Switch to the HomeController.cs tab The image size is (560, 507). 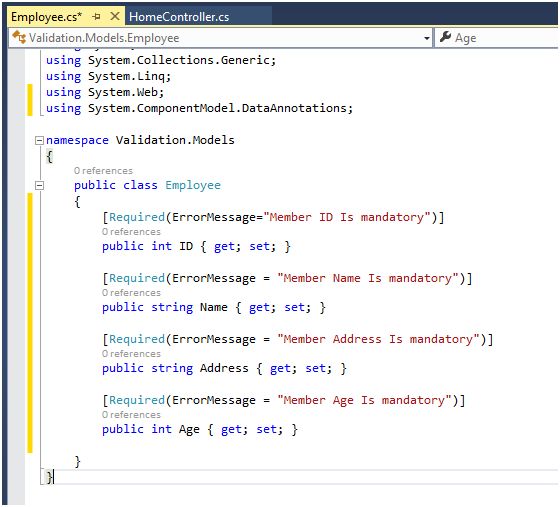click(179, 17)
